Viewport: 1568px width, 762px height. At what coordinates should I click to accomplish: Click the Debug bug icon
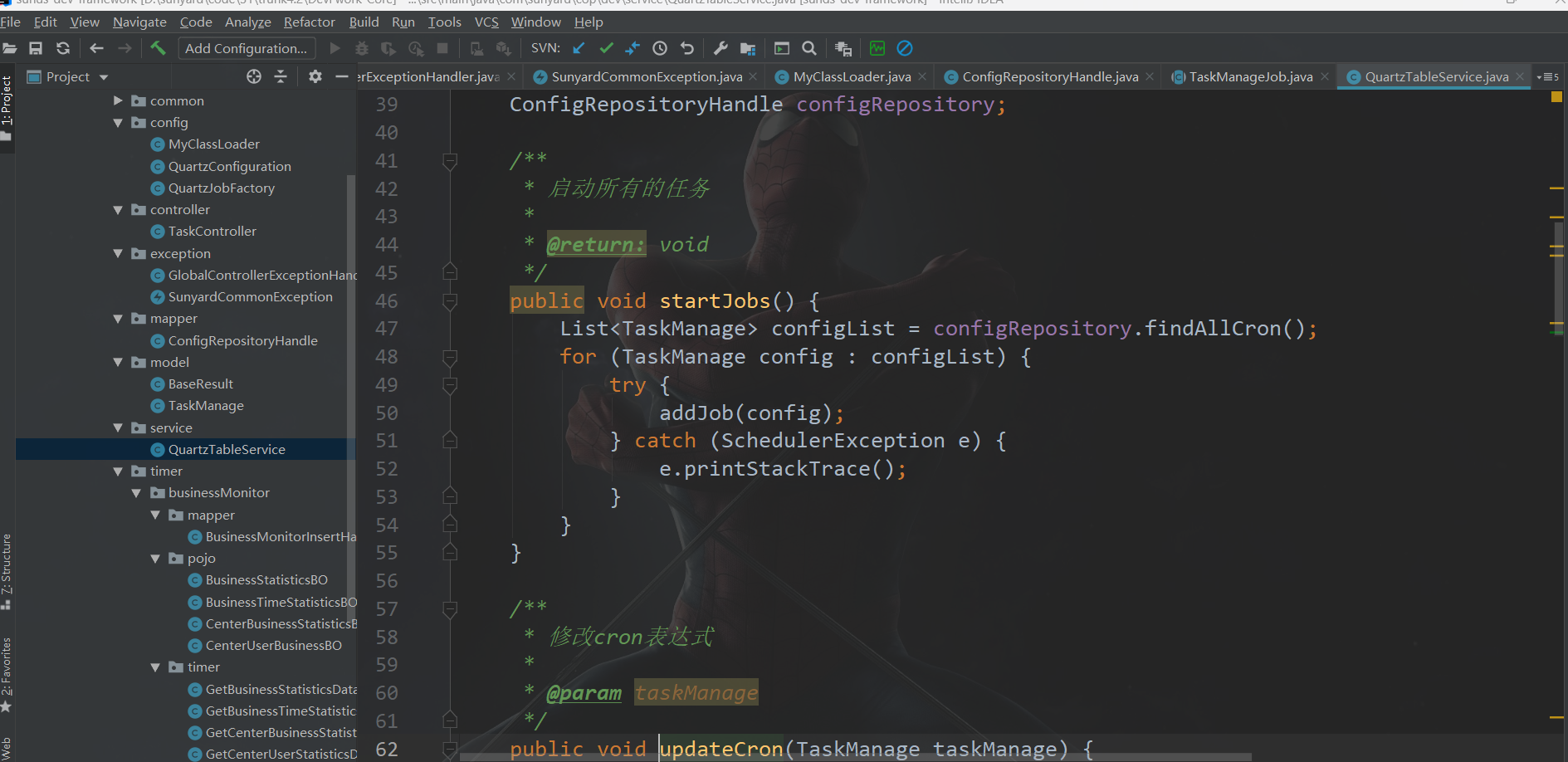[362, 48]
